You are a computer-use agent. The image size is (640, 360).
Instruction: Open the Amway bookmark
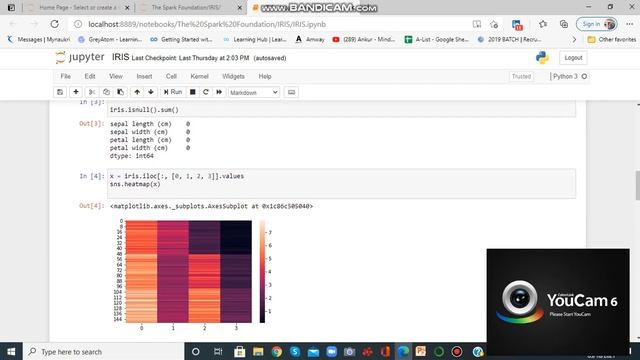pos(310,40)
